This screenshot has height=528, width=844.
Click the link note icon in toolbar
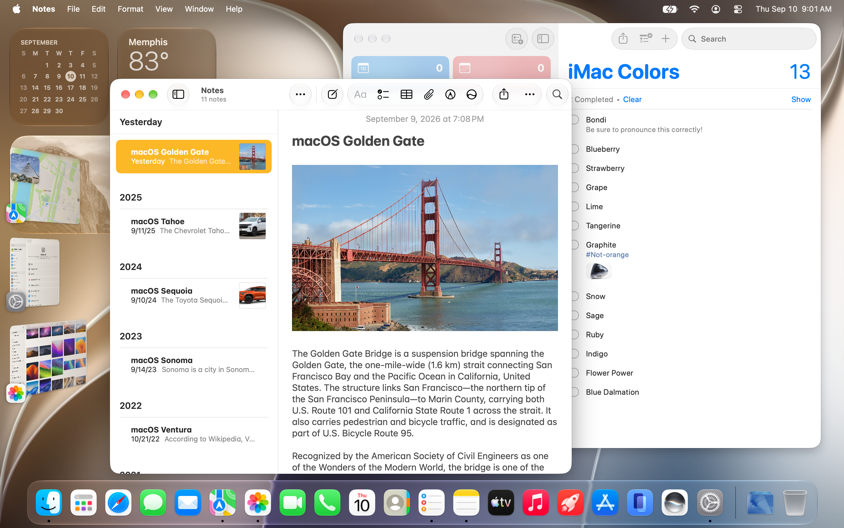coord(472,95)
